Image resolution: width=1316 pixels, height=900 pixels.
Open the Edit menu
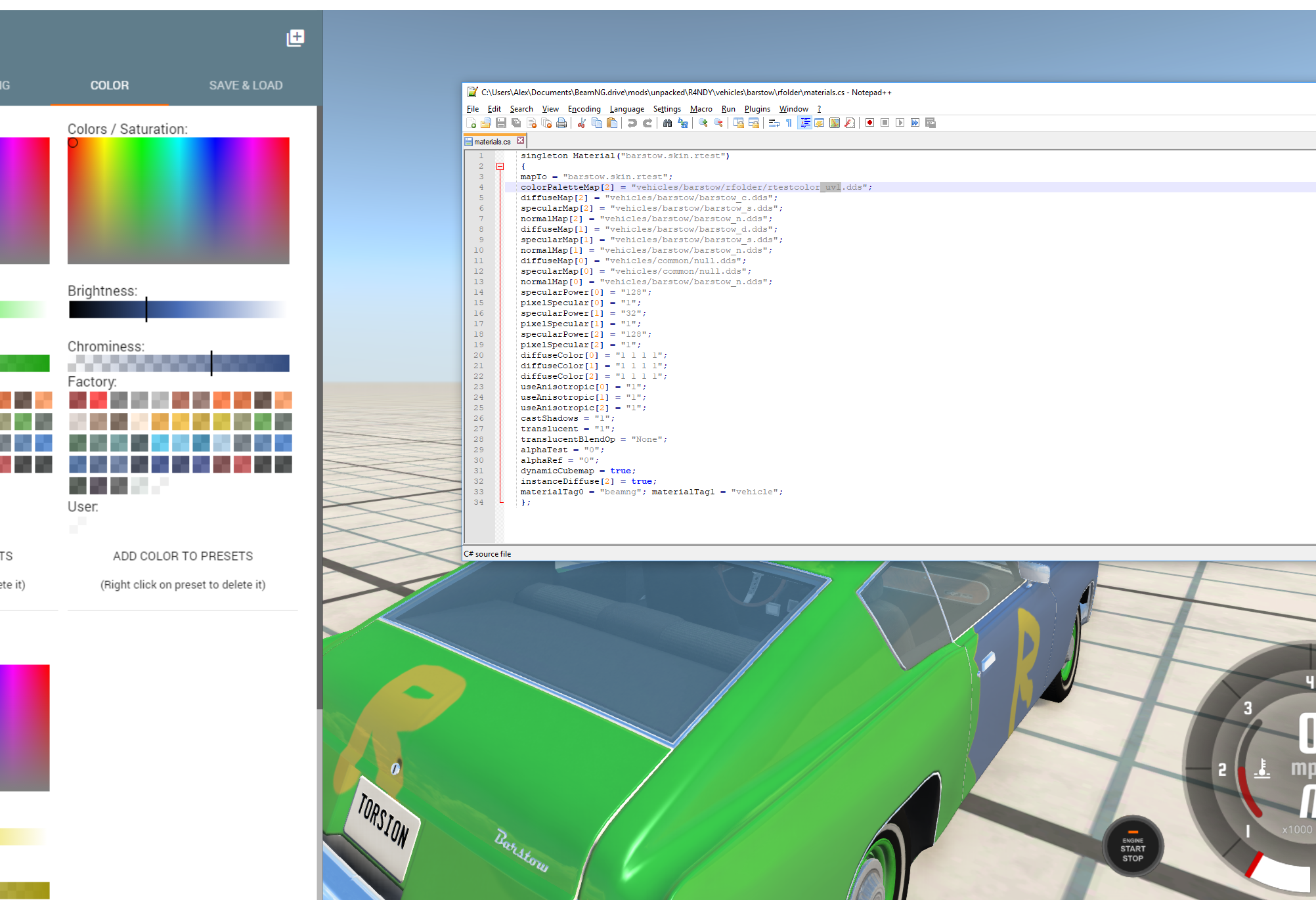pos(494,109)
